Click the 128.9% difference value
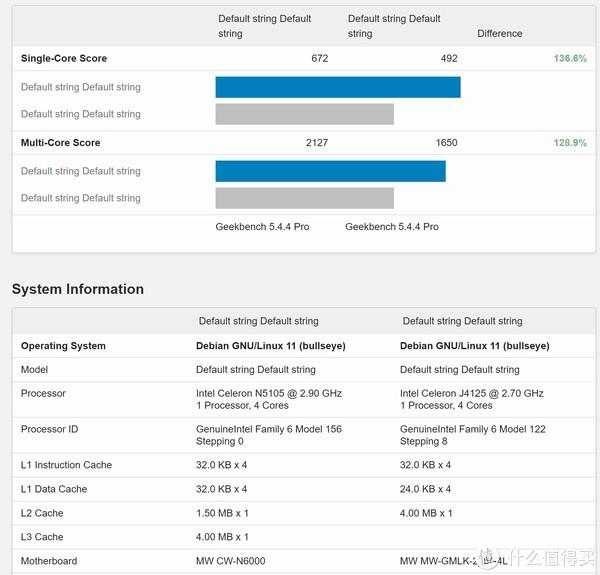Image resolution: width=600 pixels, height=575 pixels. tap(570, 143)
